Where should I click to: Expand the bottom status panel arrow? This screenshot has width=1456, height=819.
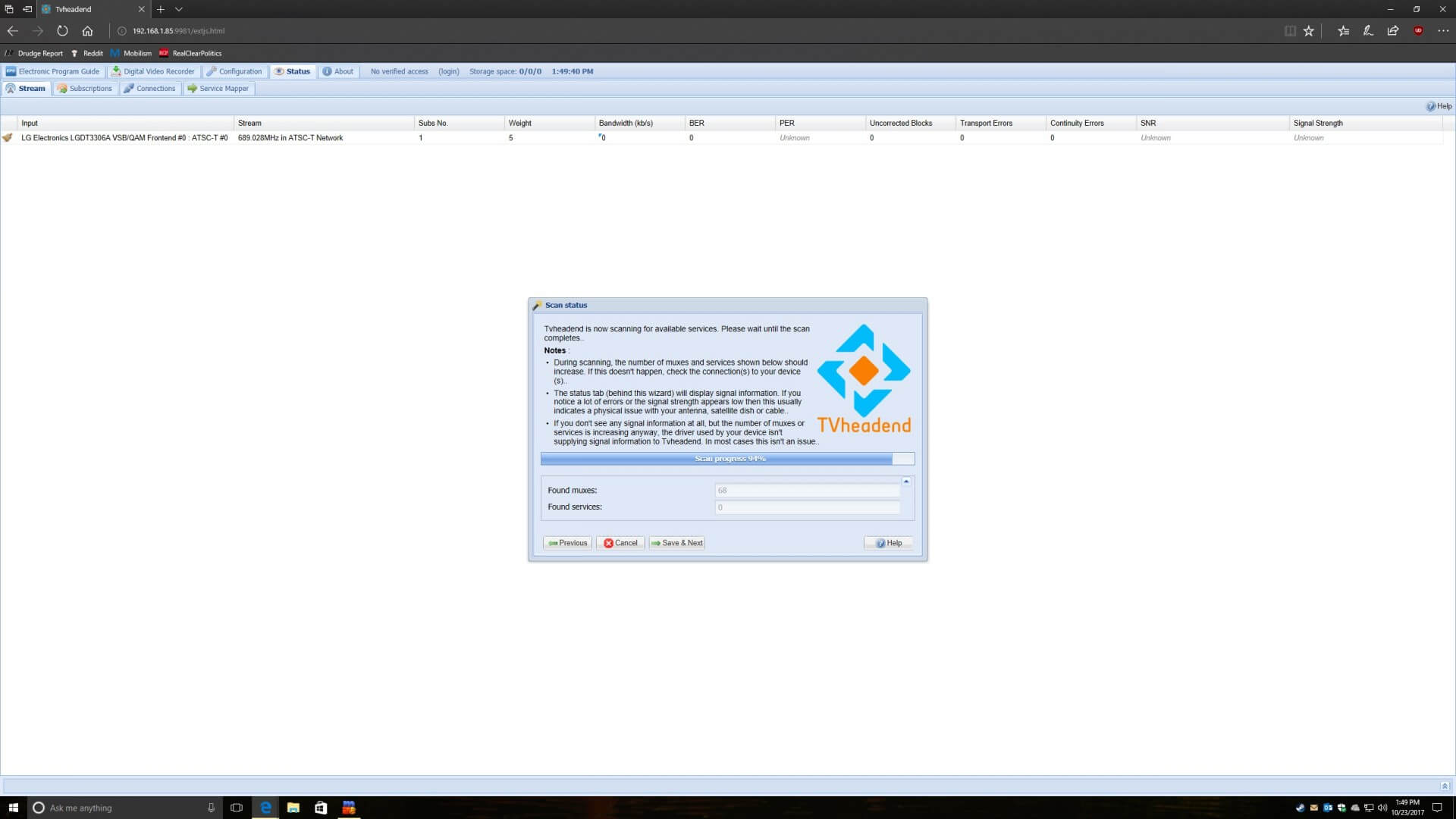coord(1444,786)
